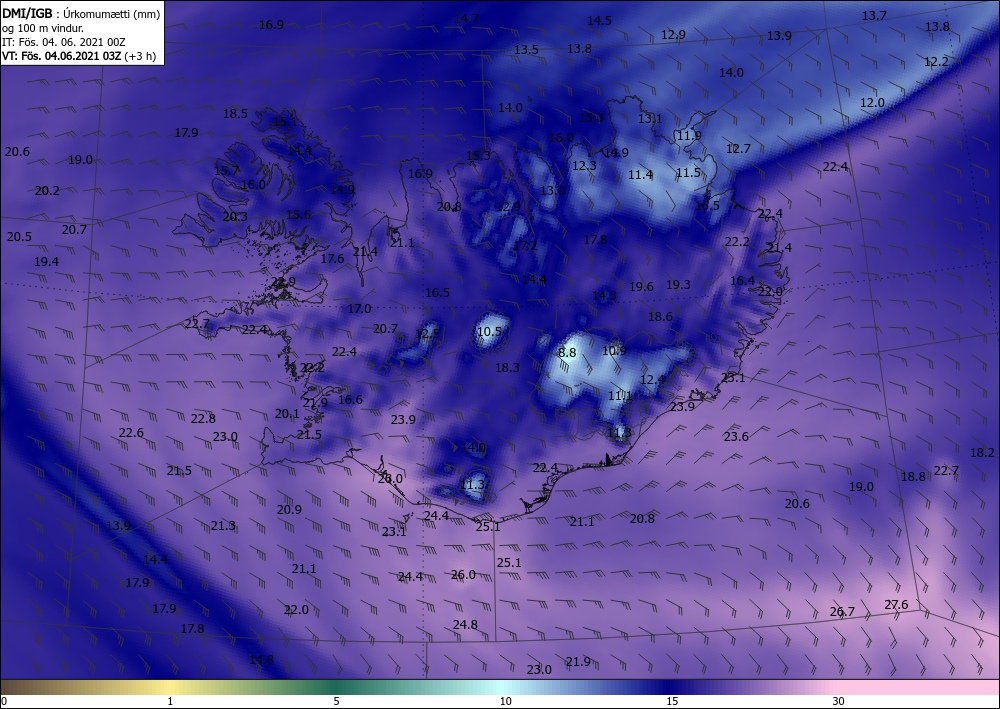Click the map value "16.6"
Image resolution: width=1000 pixels, height=709 pixels.
pos(350,399)
